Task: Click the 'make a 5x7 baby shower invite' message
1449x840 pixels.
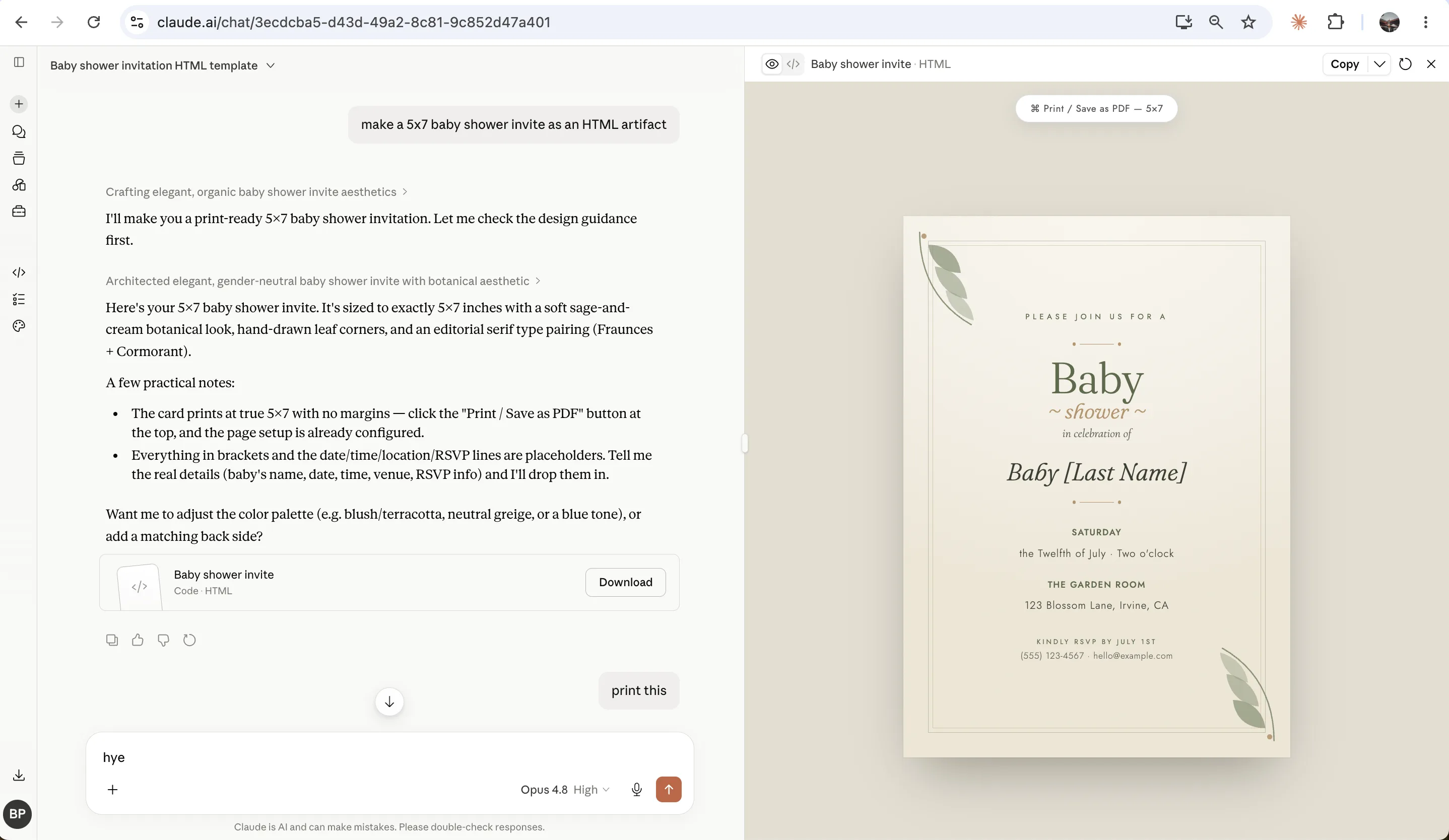Action: pyautogui.click(x=513, y=125)
